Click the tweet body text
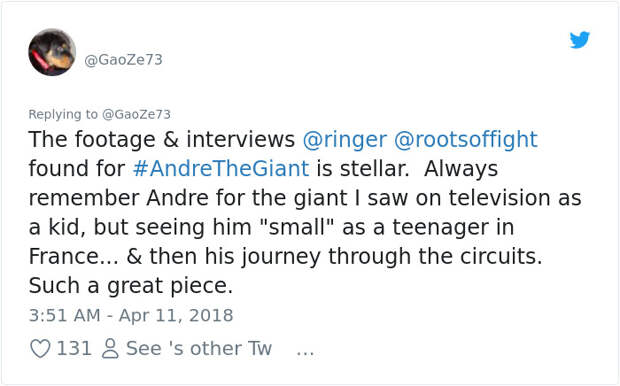 (x=305, y=212)
